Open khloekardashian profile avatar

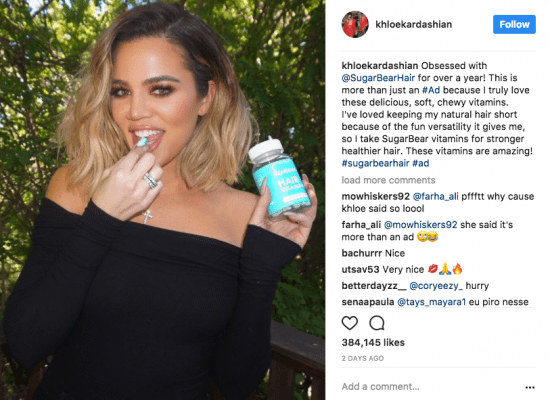(x=355, y=24)
